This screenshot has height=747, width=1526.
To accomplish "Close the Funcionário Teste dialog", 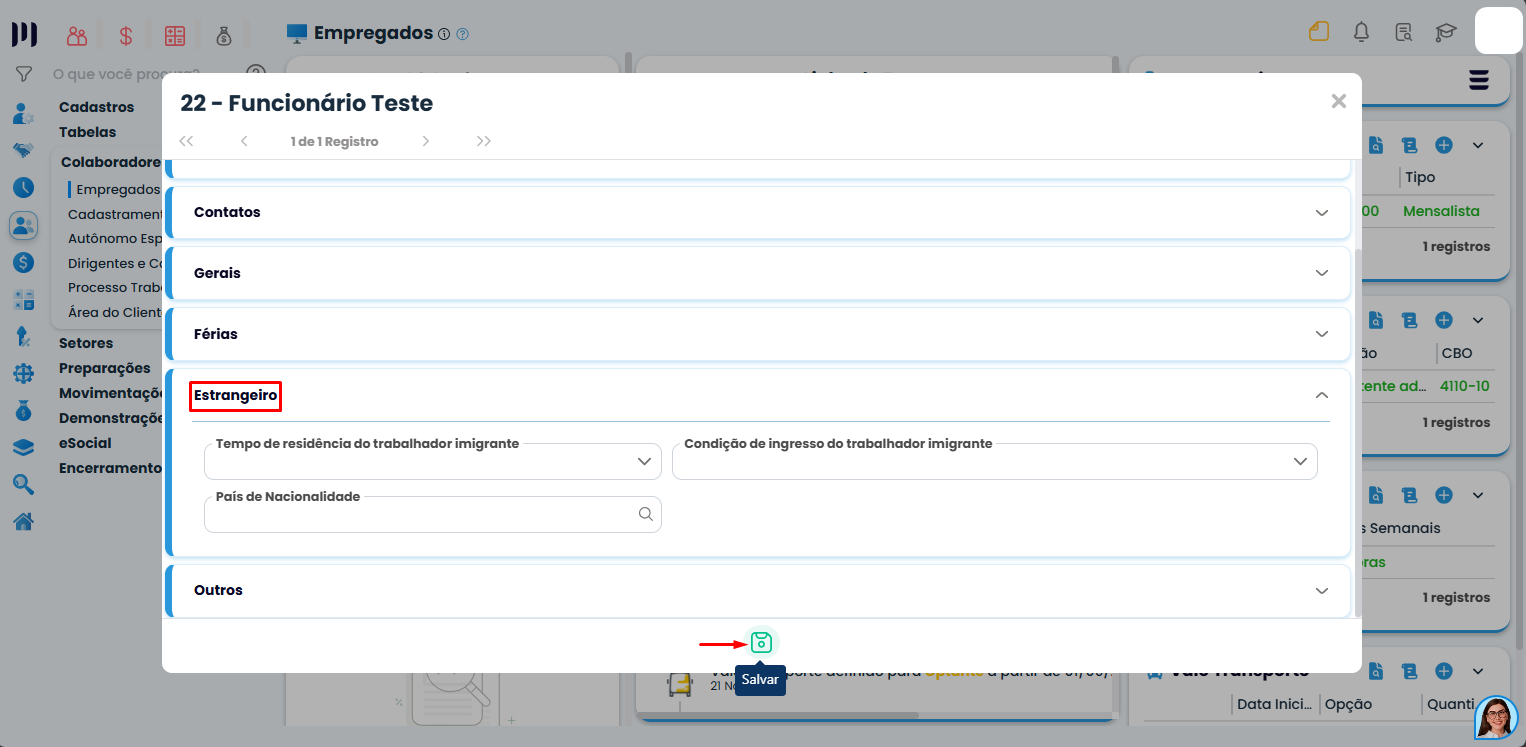I will [1339, 101].
